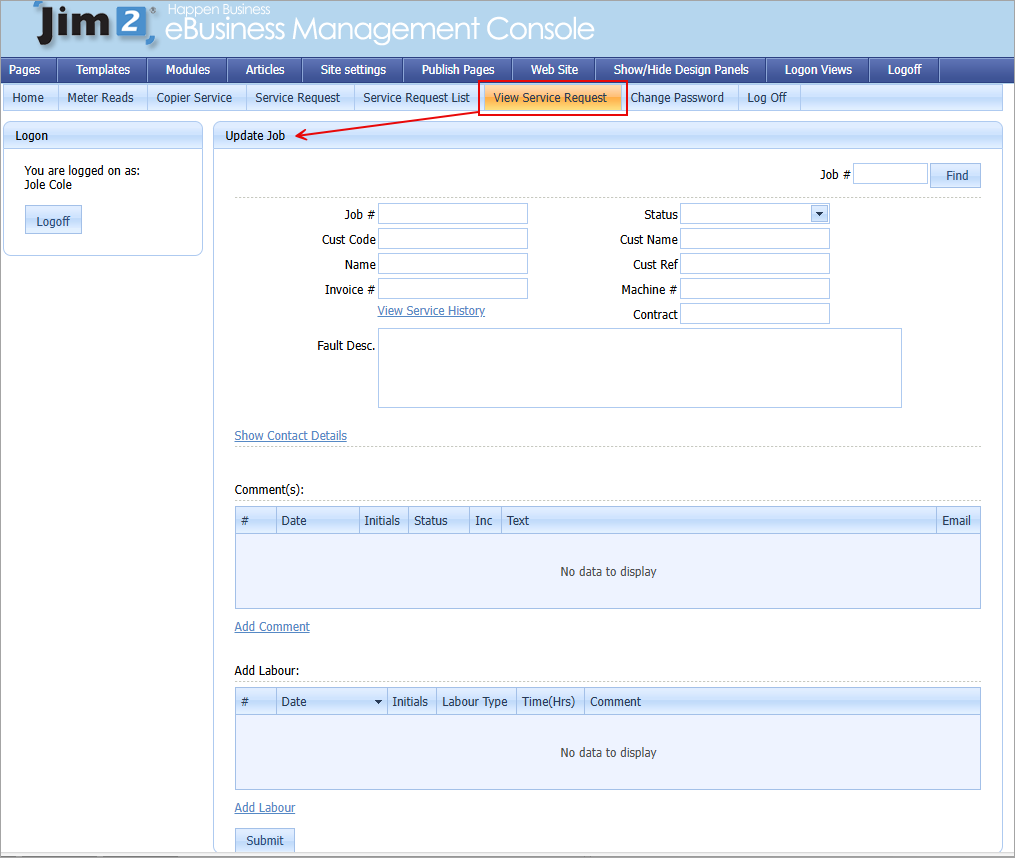Click the Add Comment link

(x=271, y=626)
